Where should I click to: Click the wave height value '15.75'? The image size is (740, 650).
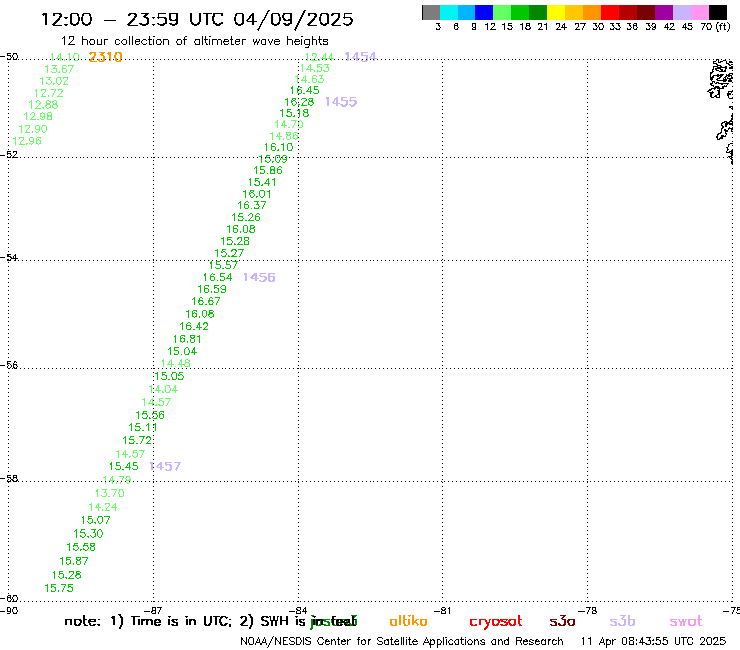pos(59,588)
